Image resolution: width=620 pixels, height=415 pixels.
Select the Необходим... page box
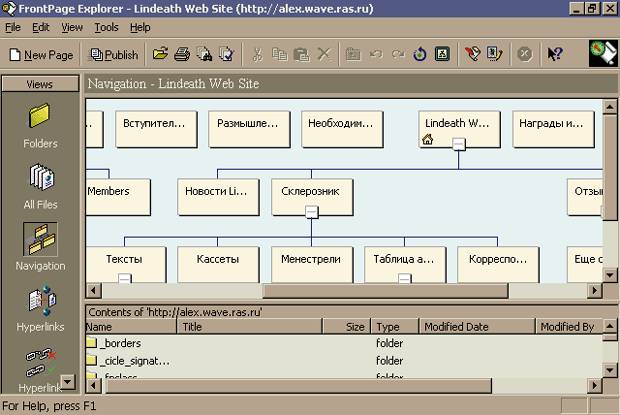342,129
